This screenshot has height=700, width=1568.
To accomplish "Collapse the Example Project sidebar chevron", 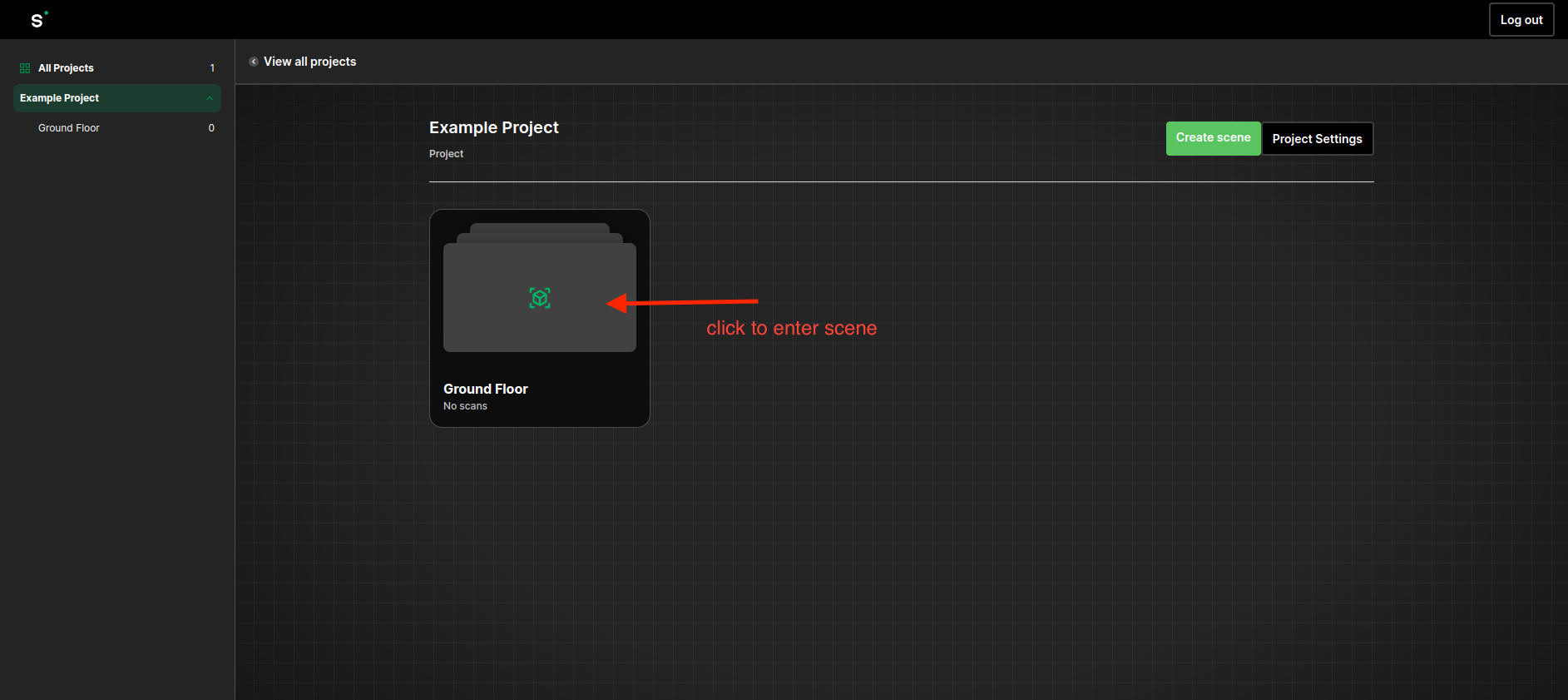I will coord(210,98).
